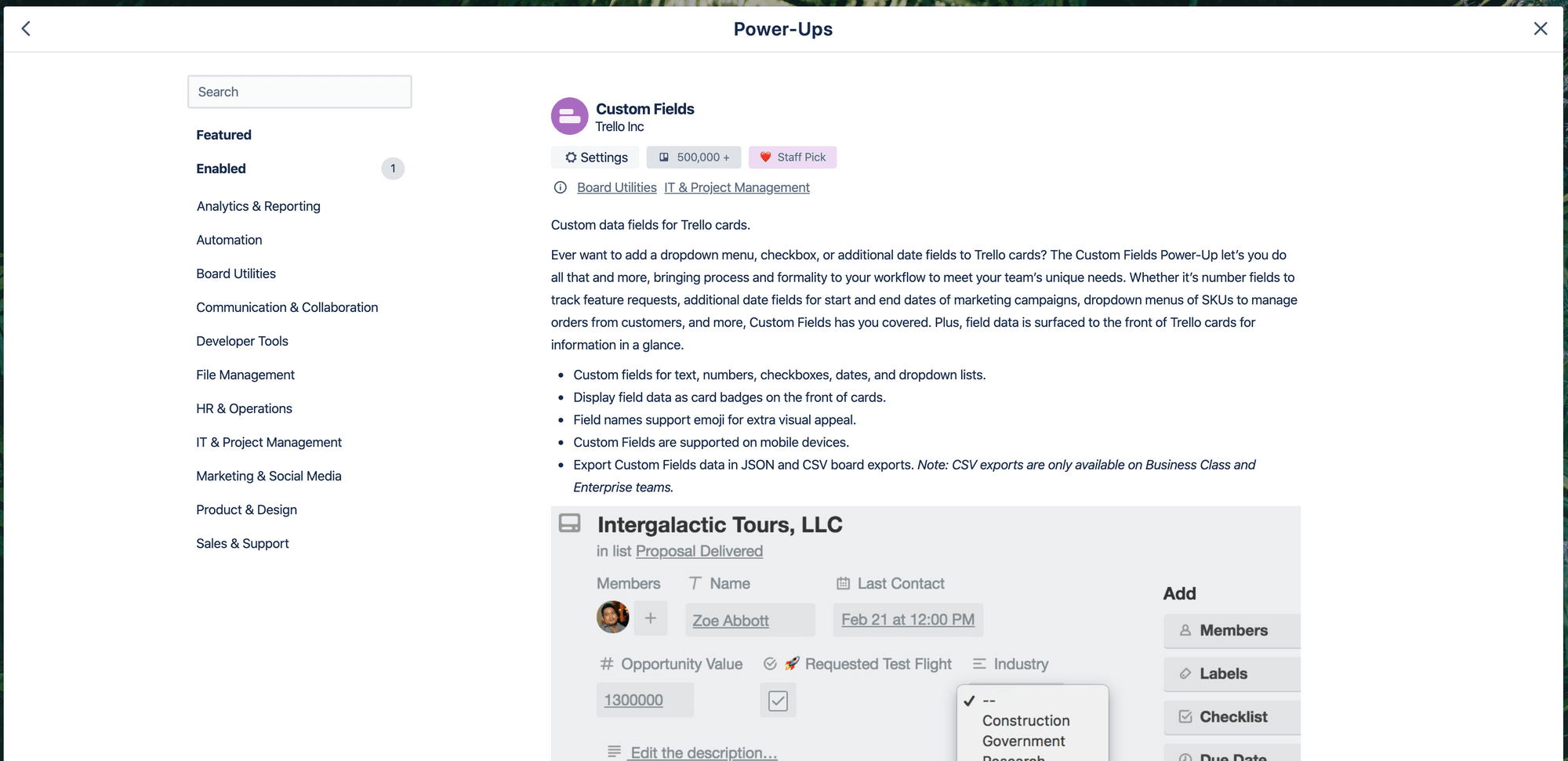Click the Enabled count badge showing 1
Viewport: 1568px width, 761px height.
[393, 169]
